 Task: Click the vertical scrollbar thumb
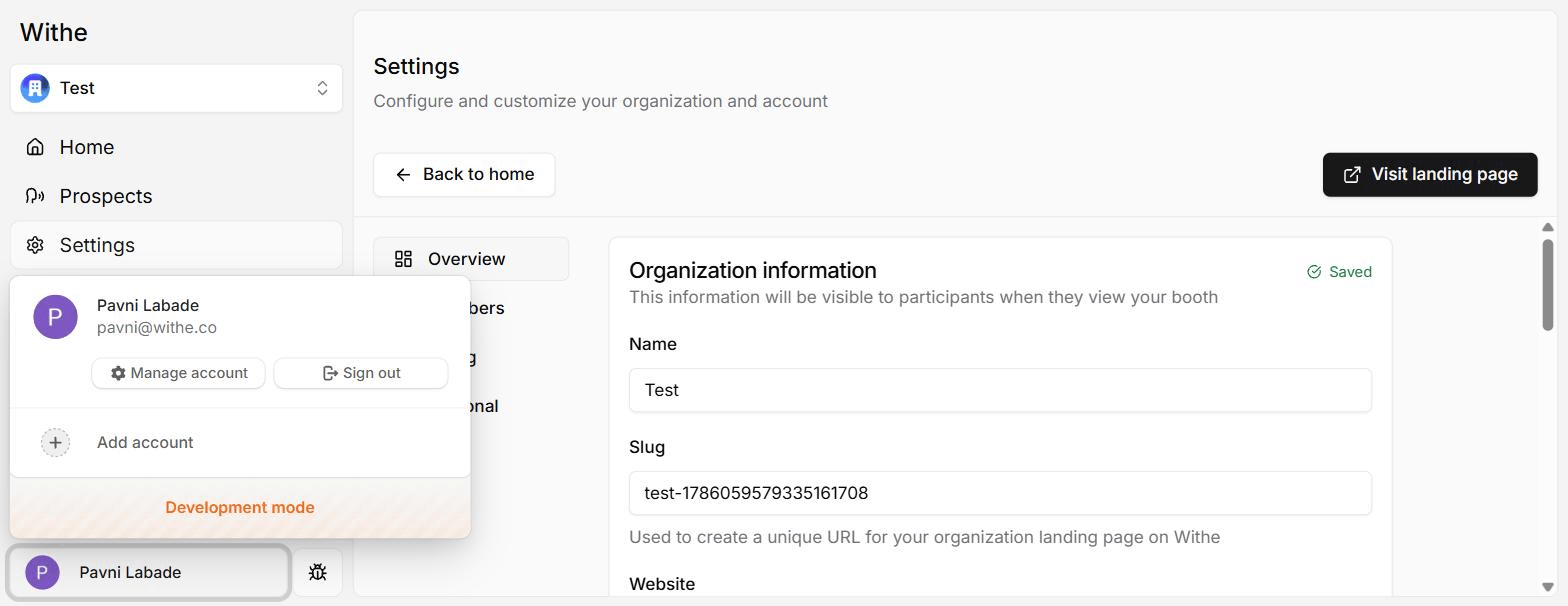(1548, 284)
